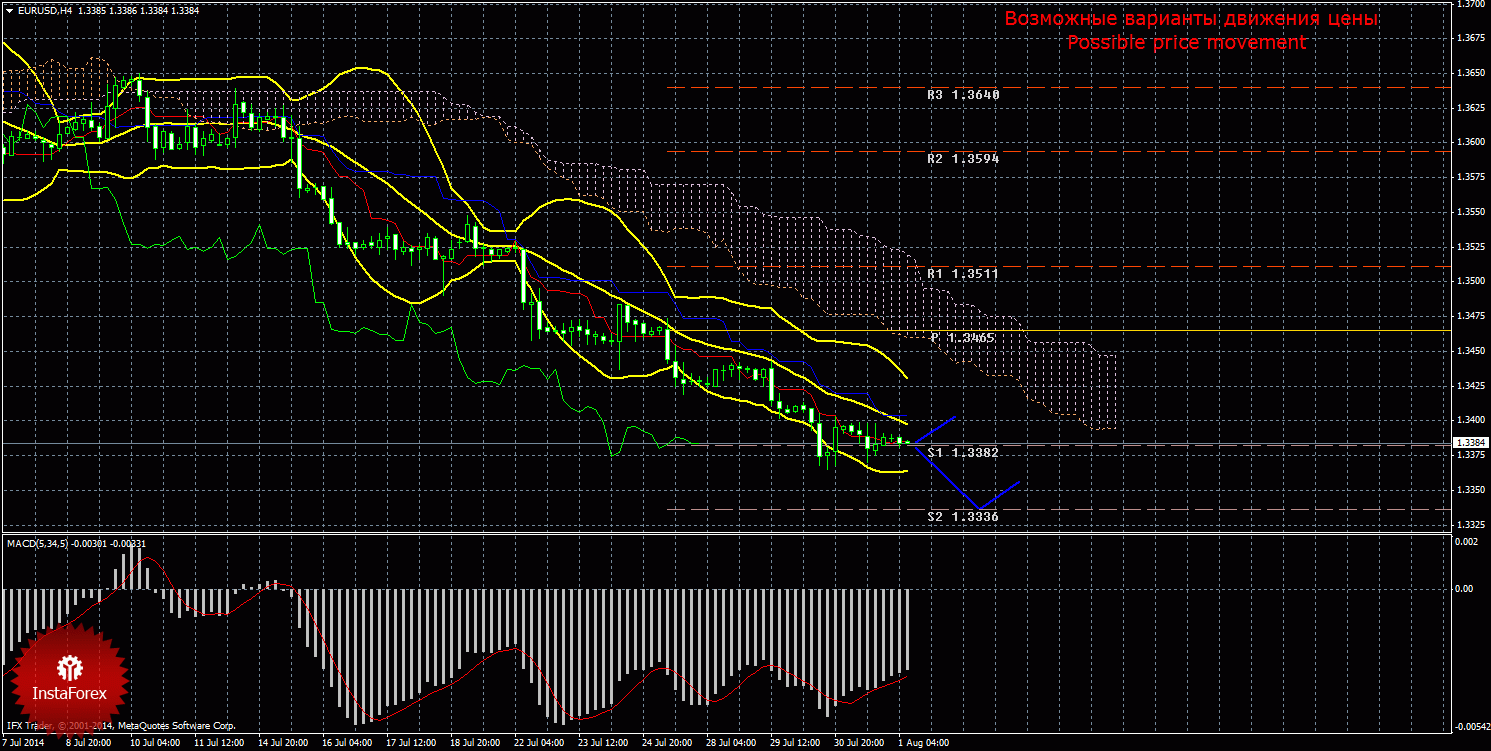Click the '16 Jul 04:00' time label
This screenshot has height=751, width=1491.
click(346, 744)
